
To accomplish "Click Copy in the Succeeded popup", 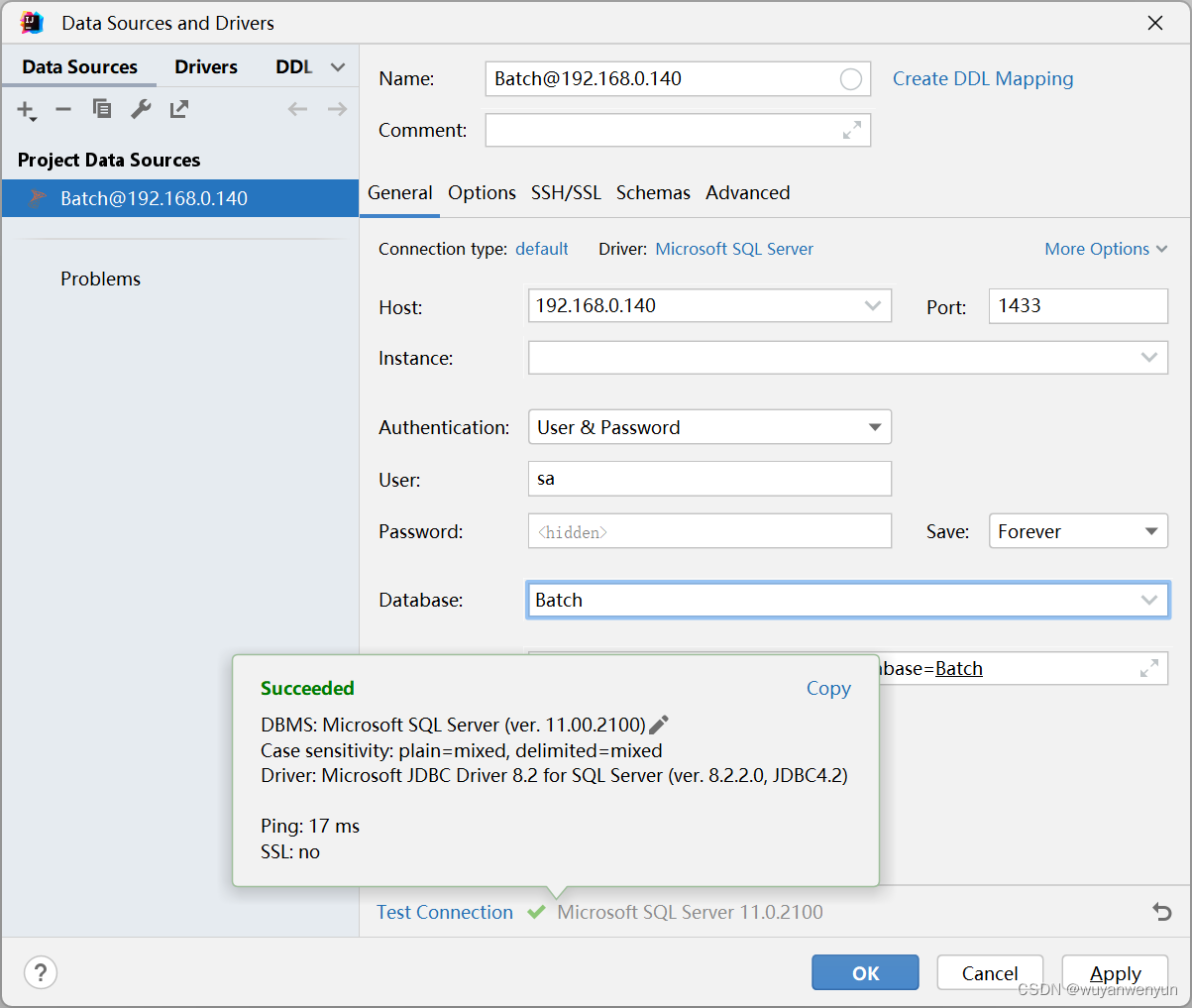I will (x=828, y=688).
